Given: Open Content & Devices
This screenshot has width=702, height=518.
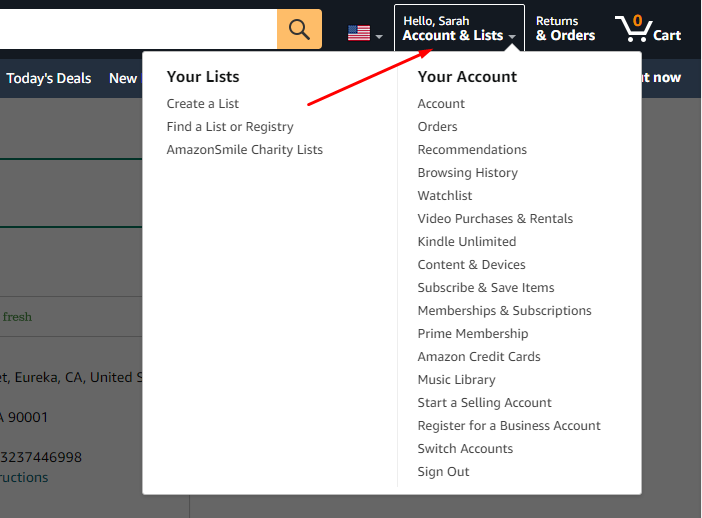Looking at the screenshot, I should coord(471,265).
